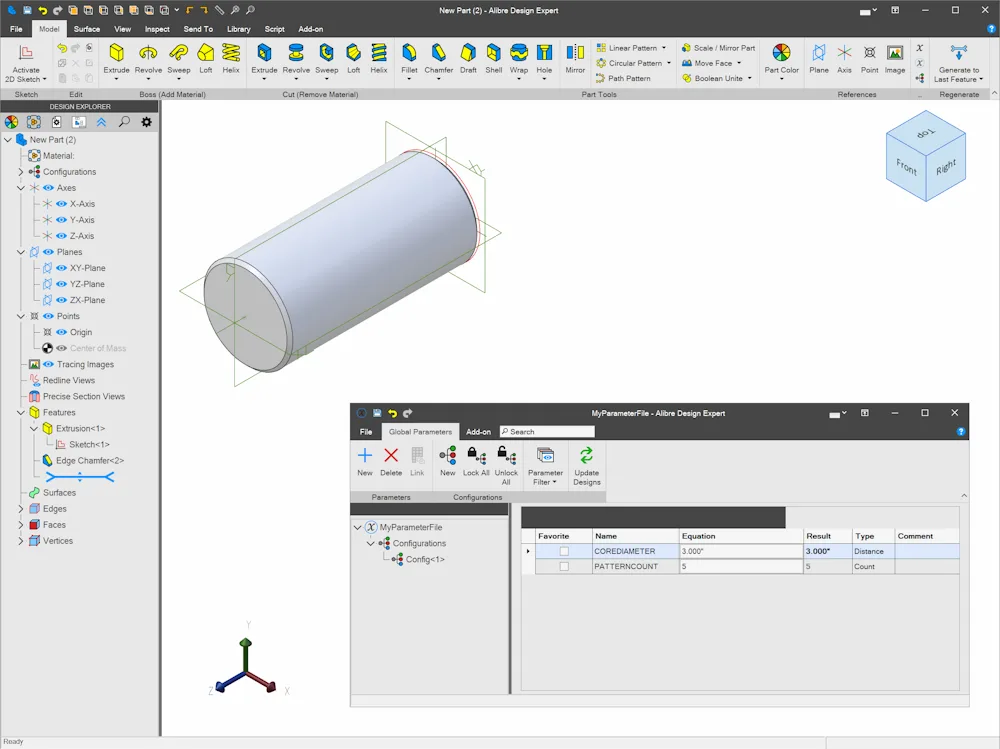Open the Linear Pattern dropdown arrow
Screen dimensions: 1000x749
pyautogui.click(x=664, y=48)
